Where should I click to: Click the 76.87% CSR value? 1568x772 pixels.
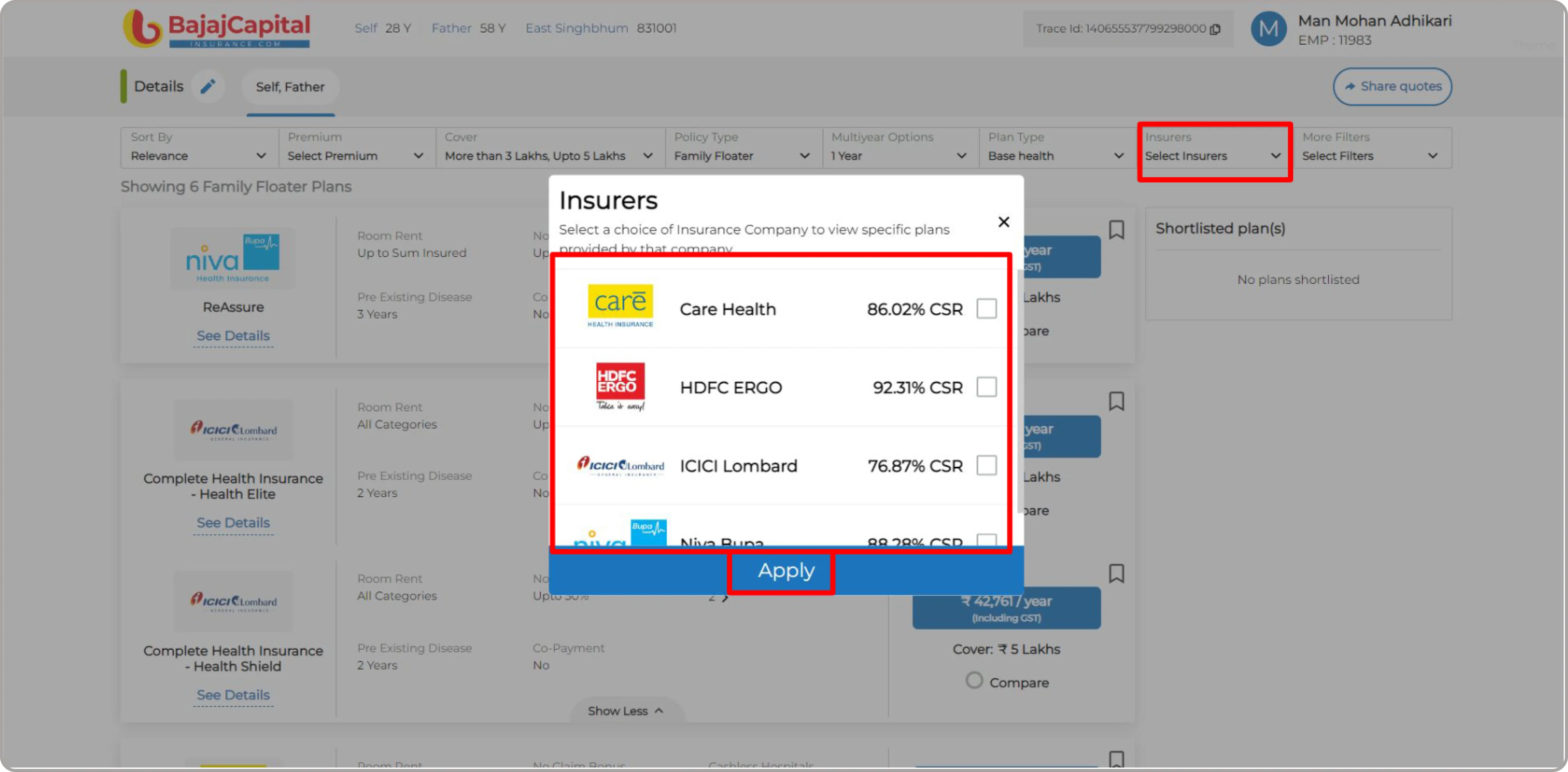pyautogui.click(x=915, y=466)
